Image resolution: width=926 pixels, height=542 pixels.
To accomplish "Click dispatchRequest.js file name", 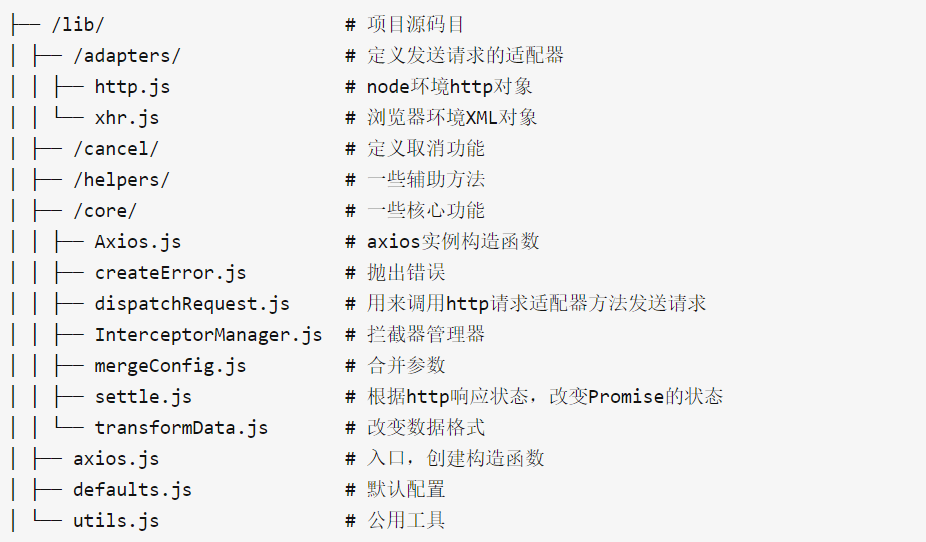I will tap(192, 303).
